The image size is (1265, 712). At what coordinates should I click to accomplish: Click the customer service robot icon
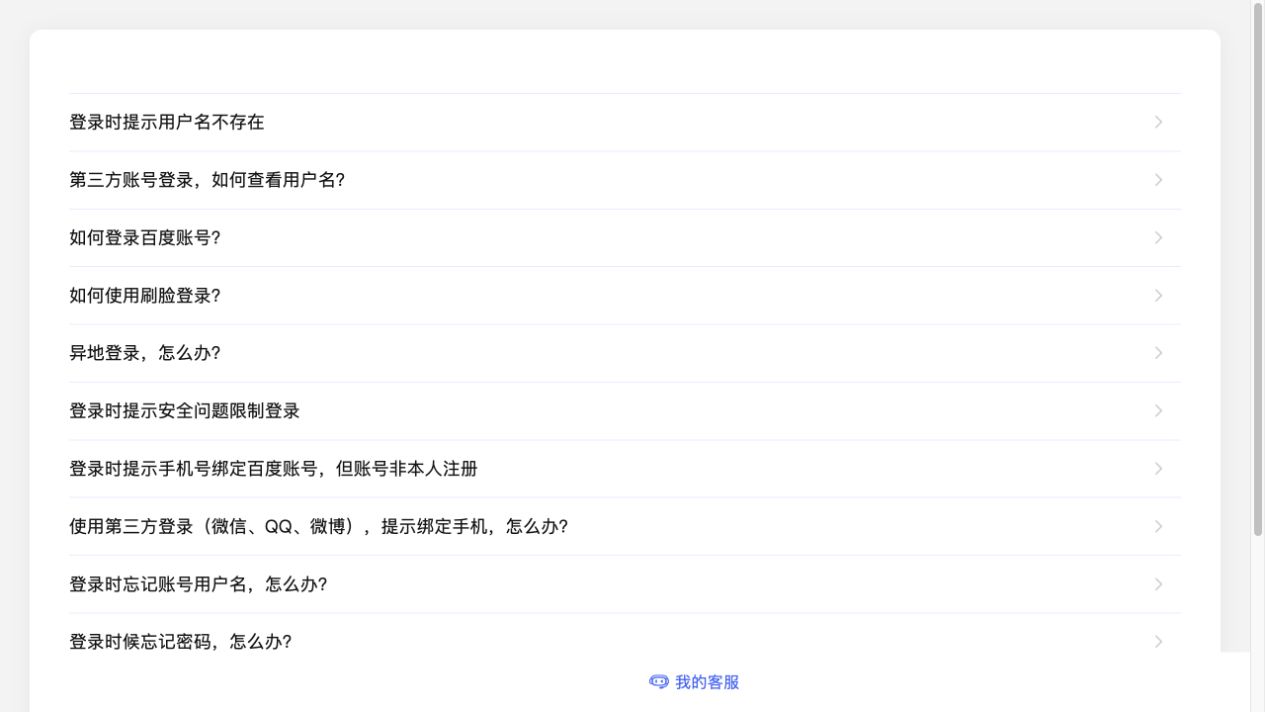(x=659, y=682)
